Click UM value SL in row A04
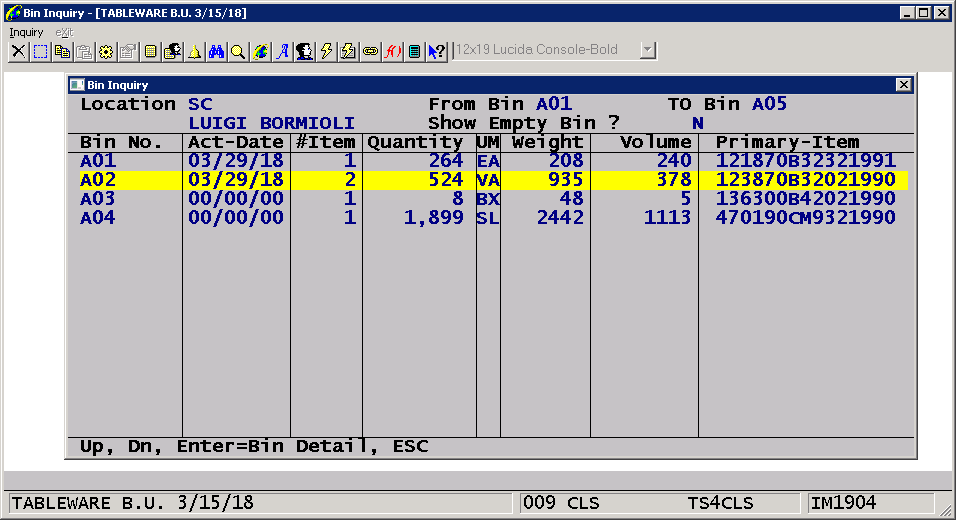 coord(488,218)
